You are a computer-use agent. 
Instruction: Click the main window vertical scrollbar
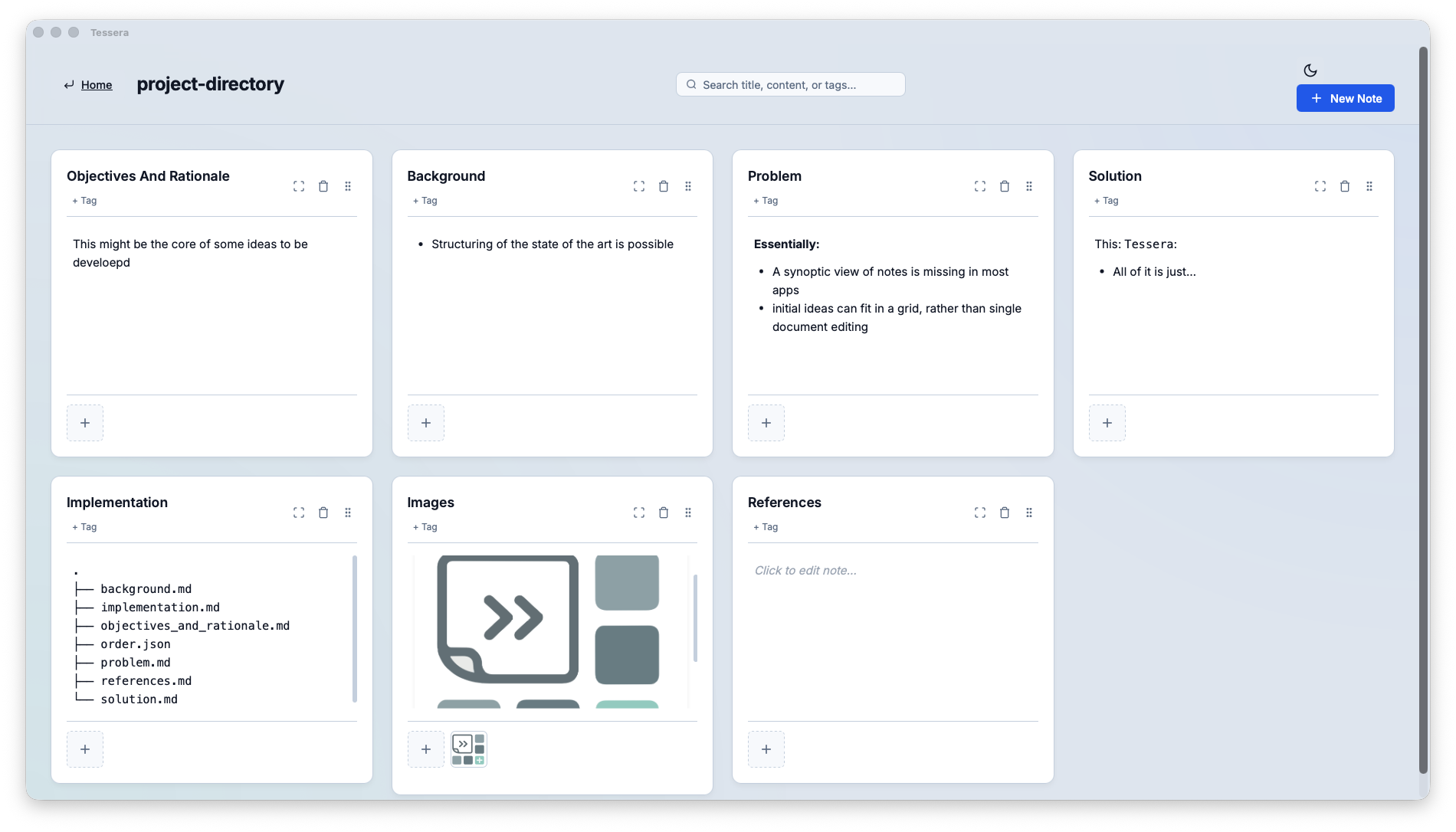(x=1424, y=410)
